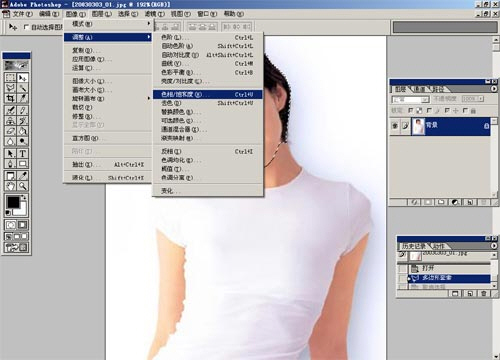The image size is (500, 360).
Task: Open Layers panel flyout menu arrow
Action: tap(494, 89)
